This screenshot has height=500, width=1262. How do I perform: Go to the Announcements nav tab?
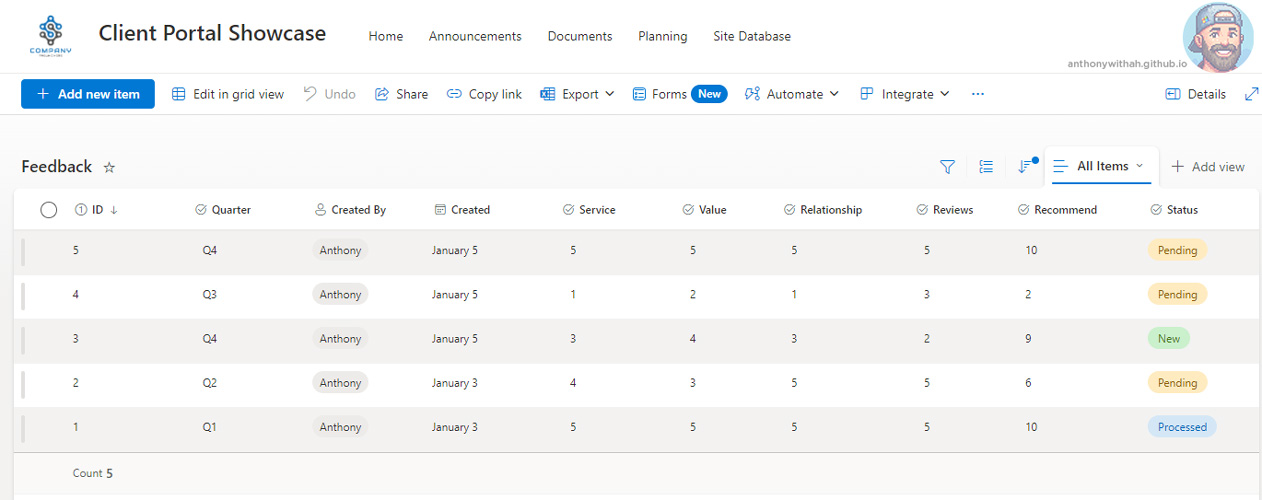[x=475, y=36]
